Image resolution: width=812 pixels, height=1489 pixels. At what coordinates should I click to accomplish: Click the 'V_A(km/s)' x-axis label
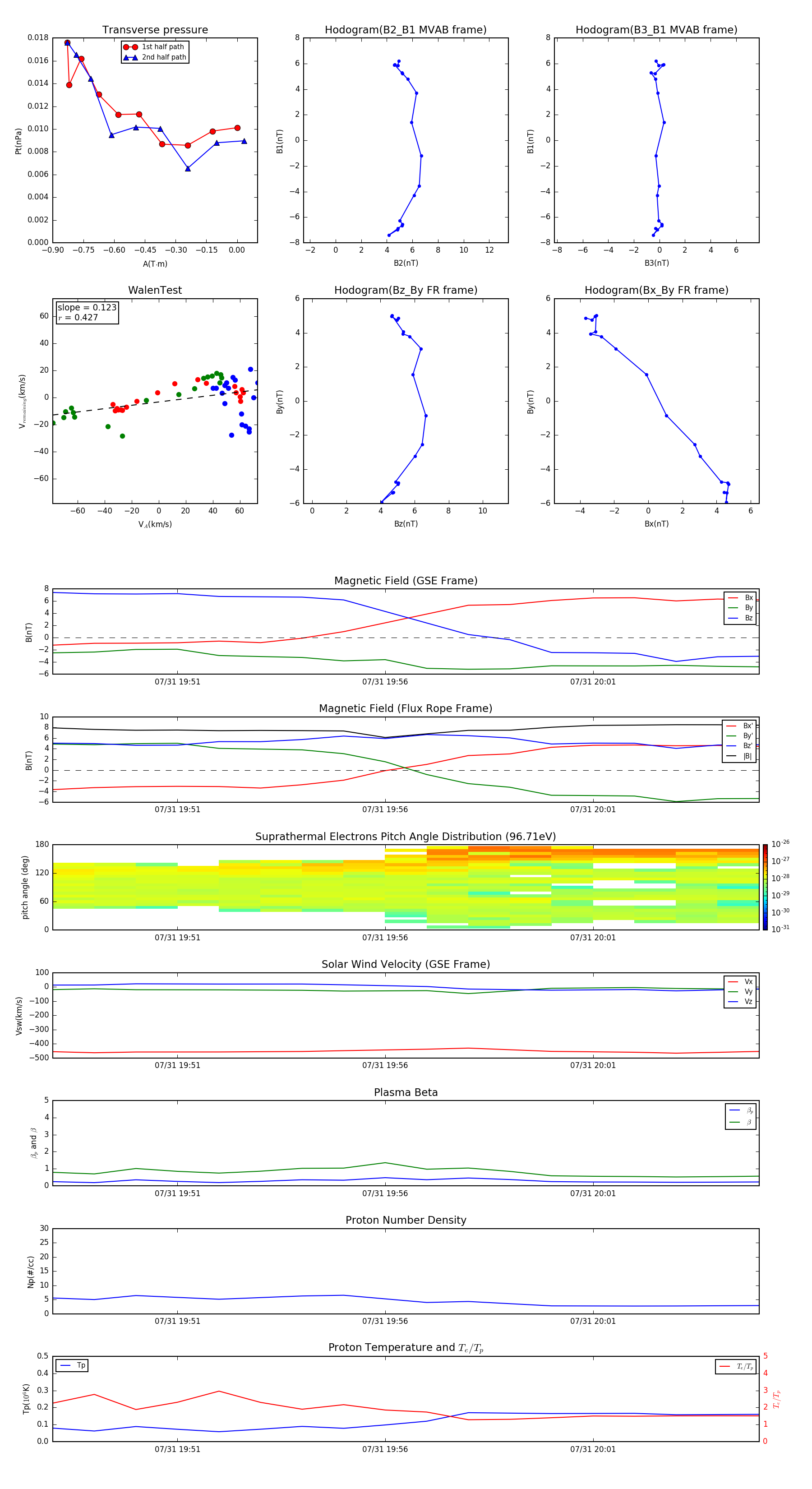click(x=155, y=524)
